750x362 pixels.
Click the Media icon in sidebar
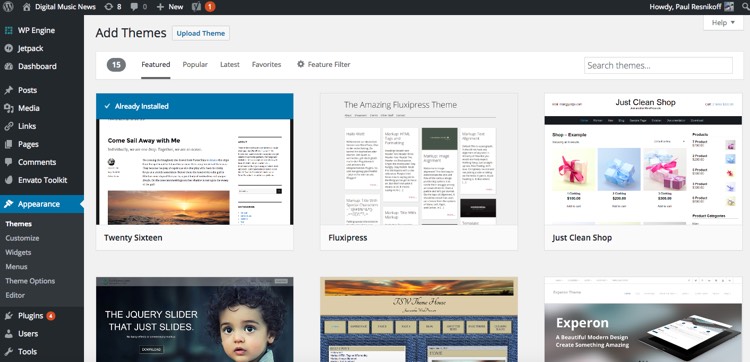click(8, 109)
